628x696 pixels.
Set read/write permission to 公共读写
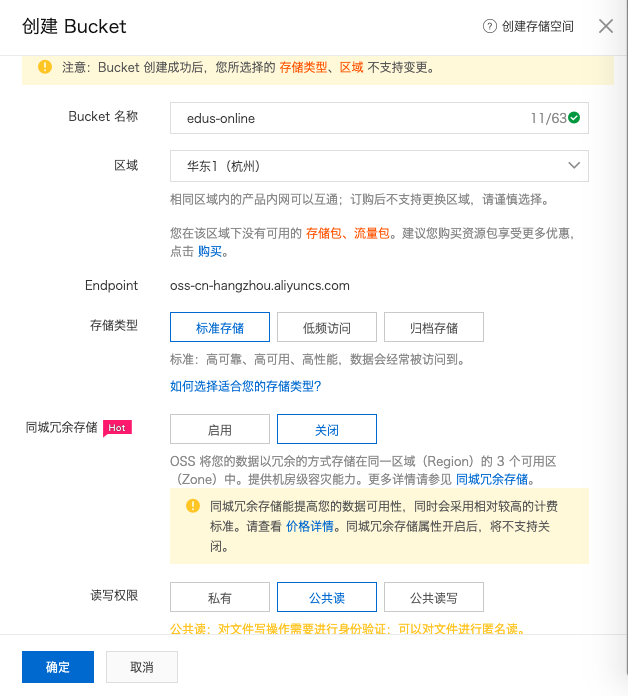(x=433, y=597)
